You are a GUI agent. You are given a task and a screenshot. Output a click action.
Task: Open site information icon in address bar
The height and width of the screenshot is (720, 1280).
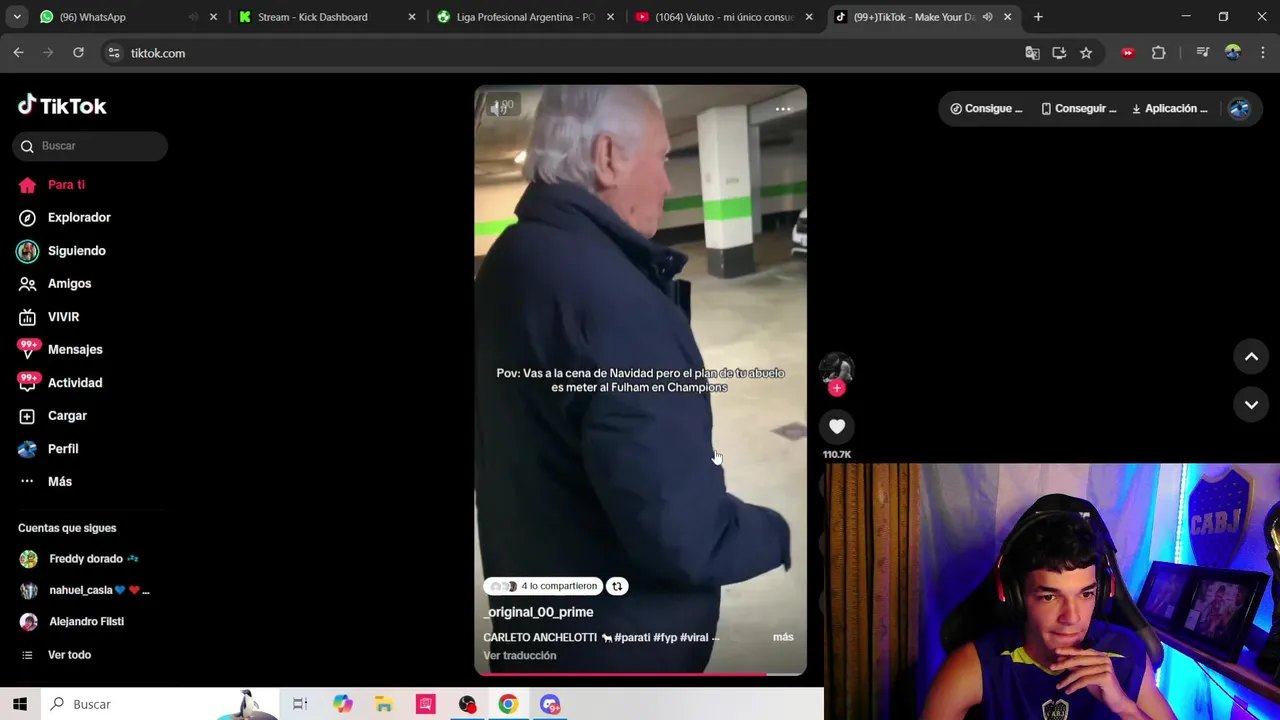tap(114, 53)
